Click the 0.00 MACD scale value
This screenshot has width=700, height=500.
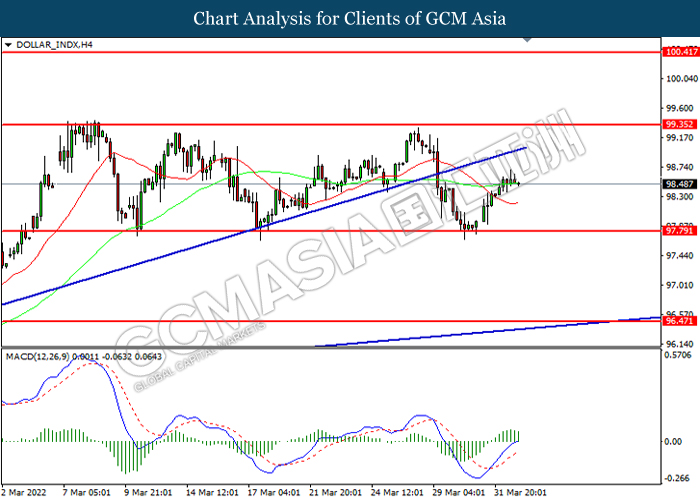[674, 442]
